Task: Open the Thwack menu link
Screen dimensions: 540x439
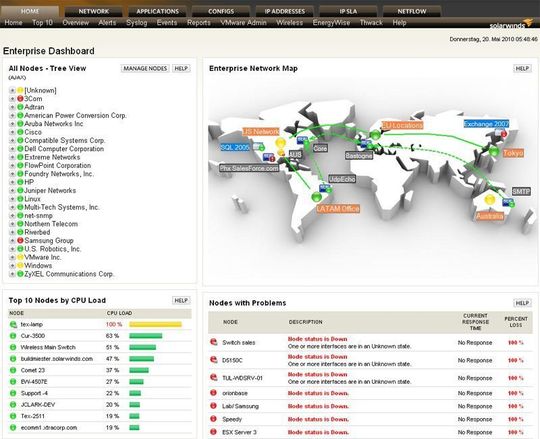Action: 371,23
